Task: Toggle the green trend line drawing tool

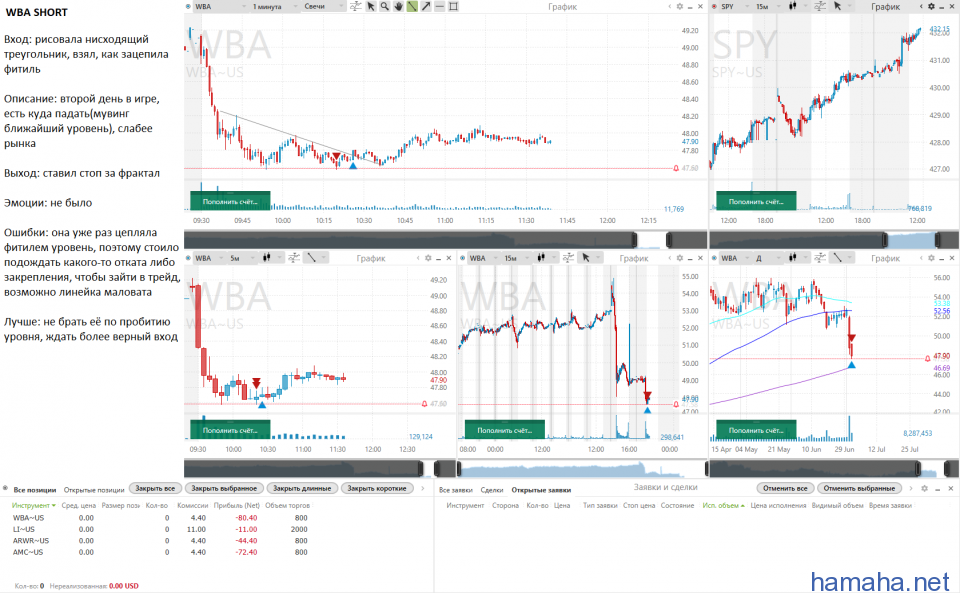Action: pos(412,6)
